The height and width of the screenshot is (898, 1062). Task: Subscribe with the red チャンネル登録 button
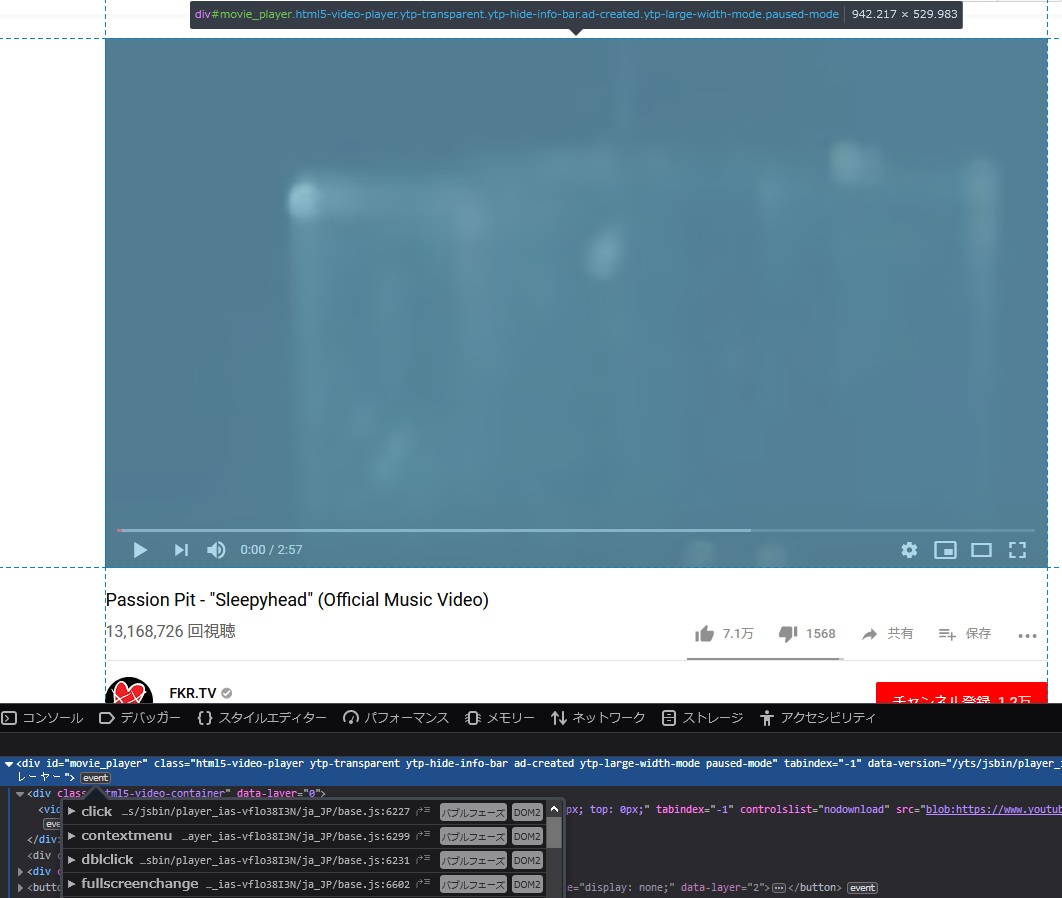click(962, 693)
